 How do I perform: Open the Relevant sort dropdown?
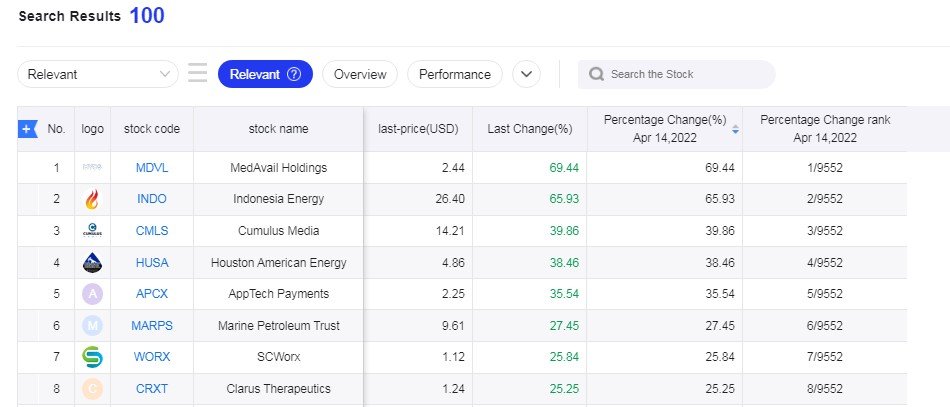tap(98, 74)
